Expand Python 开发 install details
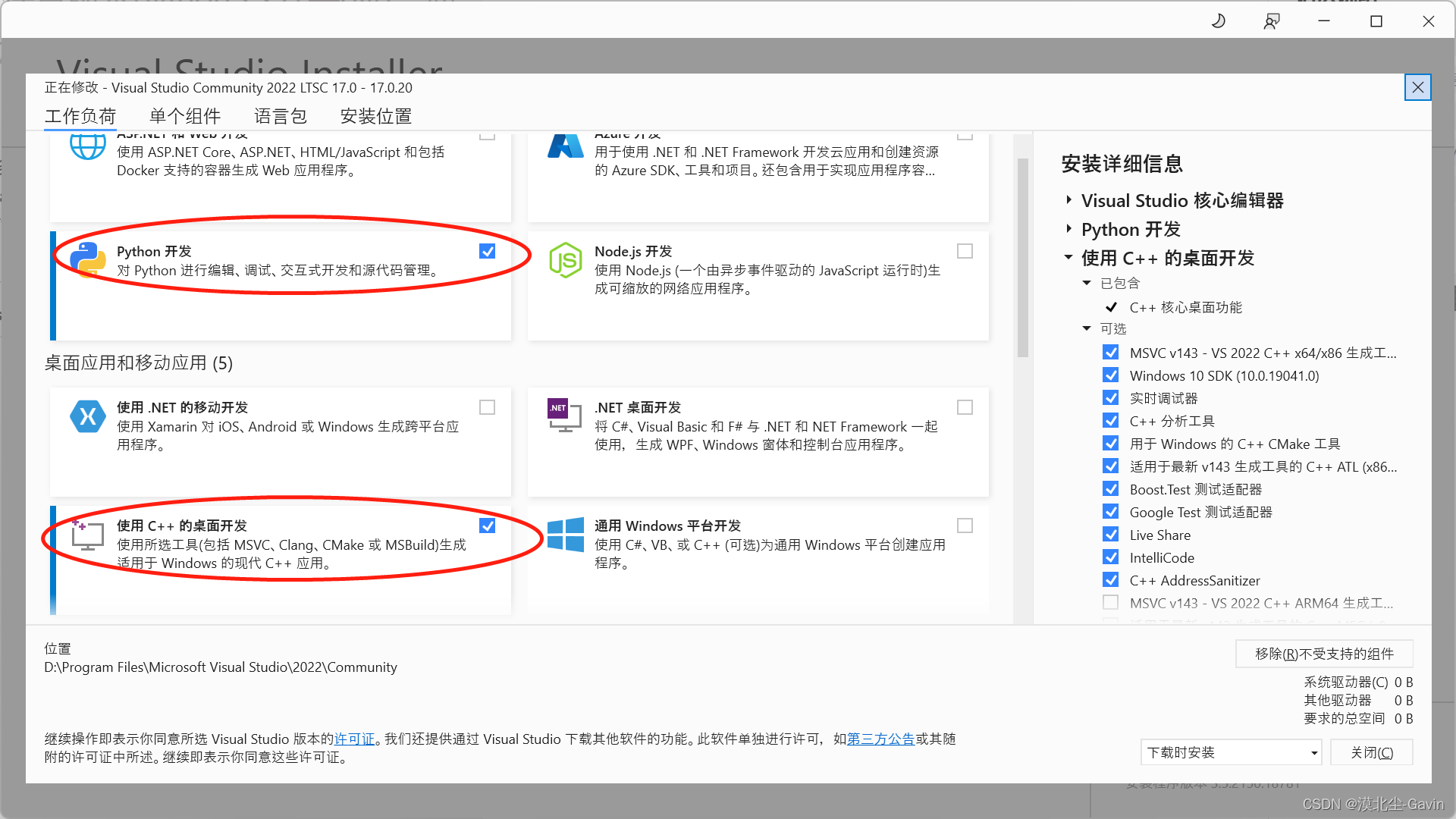 pos(1068,229)
